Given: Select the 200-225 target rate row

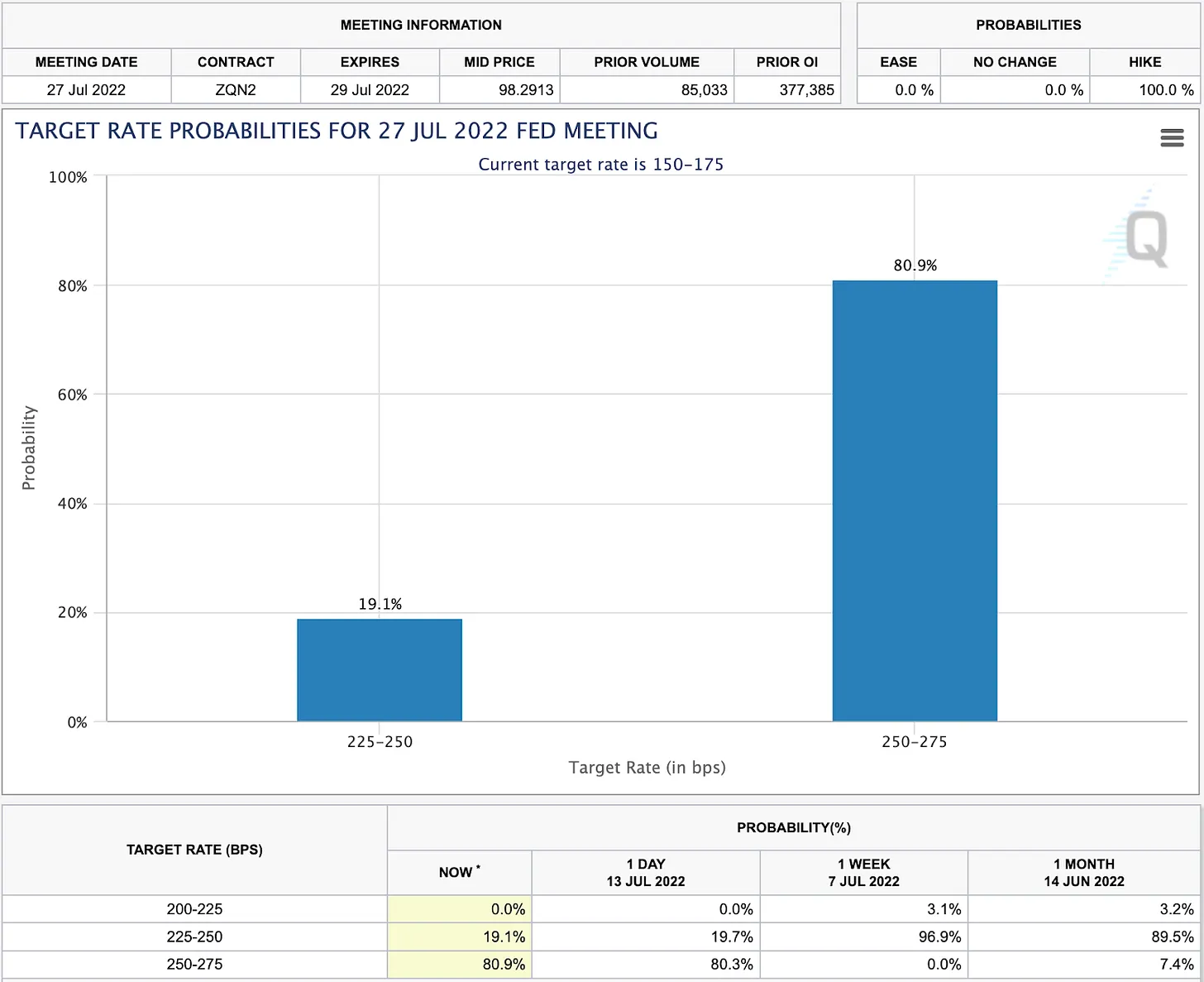Looking at the screenshot, I should point(194,909).
